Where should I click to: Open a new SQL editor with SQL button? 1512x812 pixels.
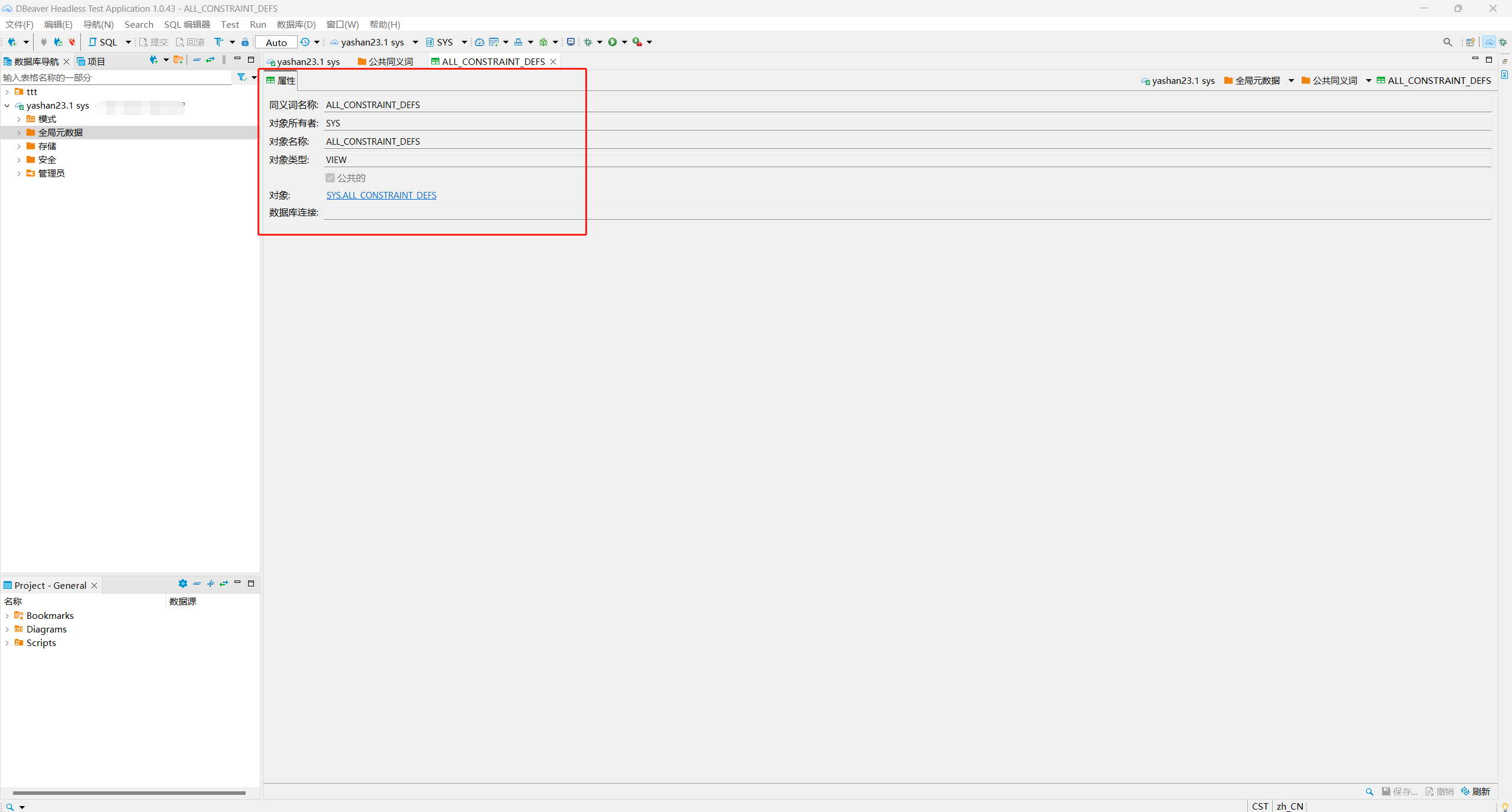103,42
